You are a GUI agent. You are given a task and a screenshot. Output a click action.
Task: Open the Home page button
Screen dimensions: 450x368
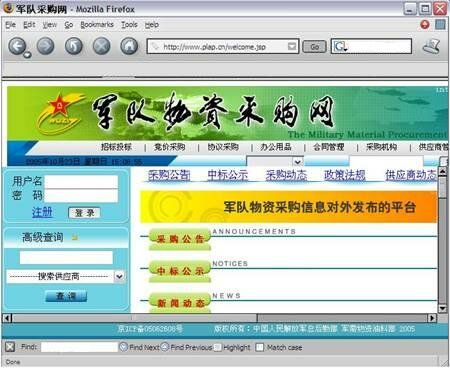[x=129, y=46]
